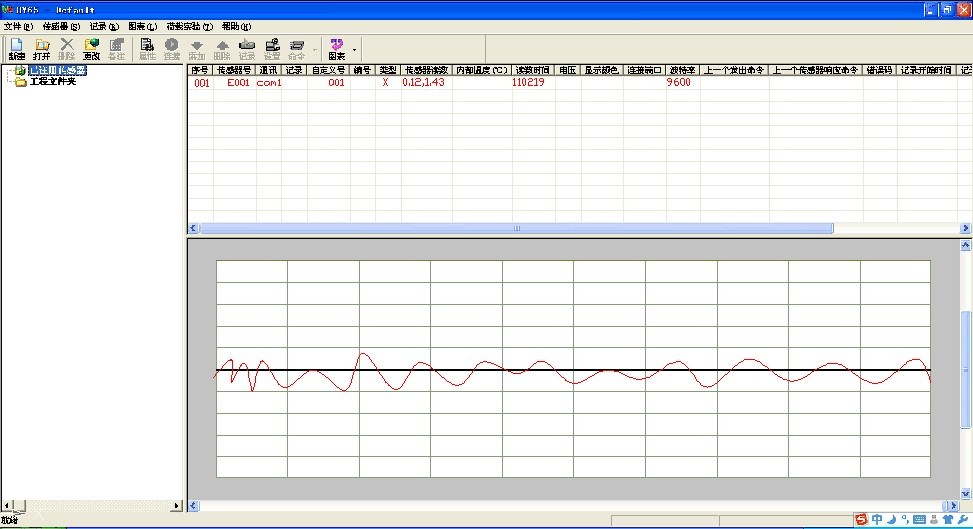Screen dimensions: 973x529
Task: Click the 打开 (Open) toolbar icon
Action: click(42, 49)
